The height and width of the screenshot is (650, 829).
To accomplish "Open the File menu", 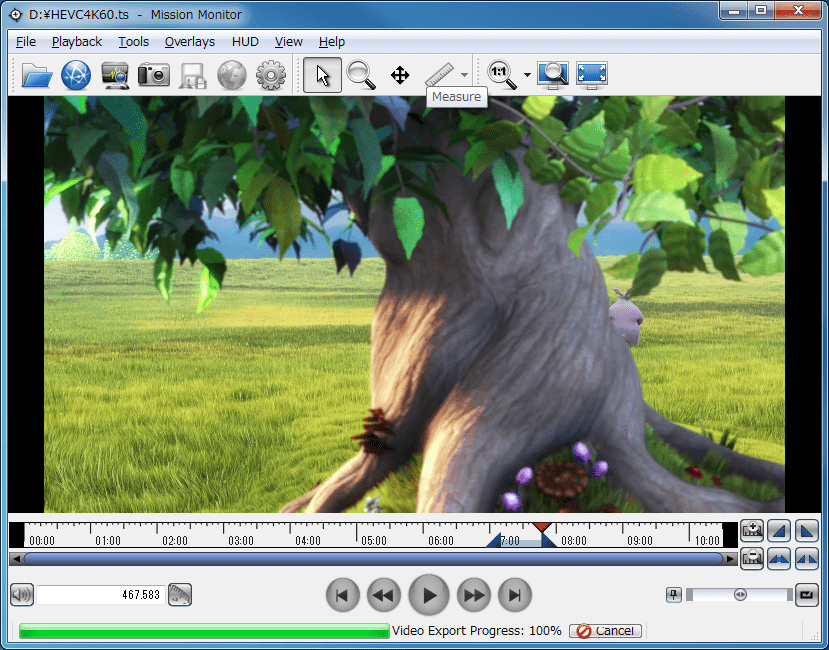I will (x=26, y=42).
